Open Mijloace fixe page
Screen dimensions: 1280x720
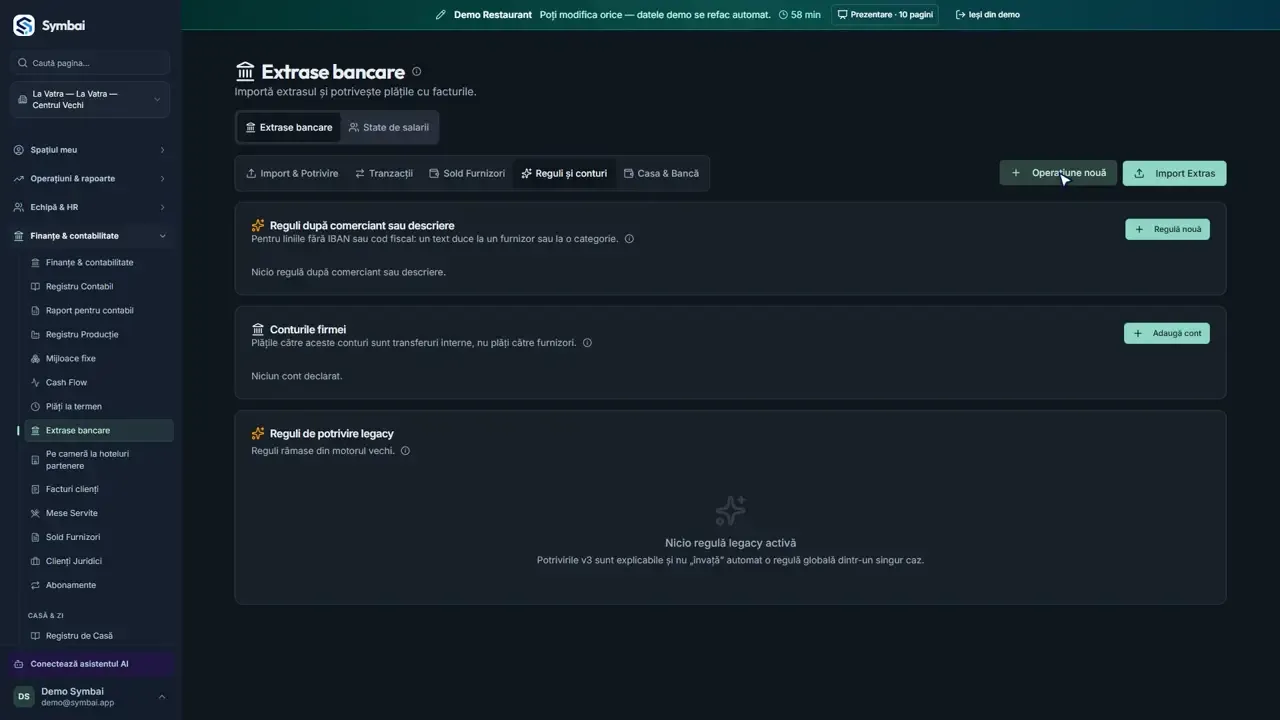pyautogui.click(x=99, y=359)
